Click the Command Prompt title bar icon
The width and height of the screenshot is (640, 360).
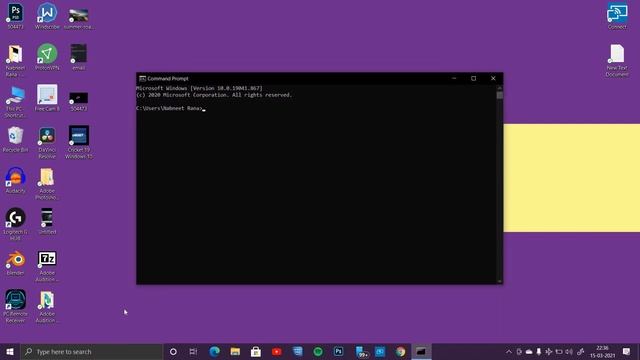pos(142,78)
